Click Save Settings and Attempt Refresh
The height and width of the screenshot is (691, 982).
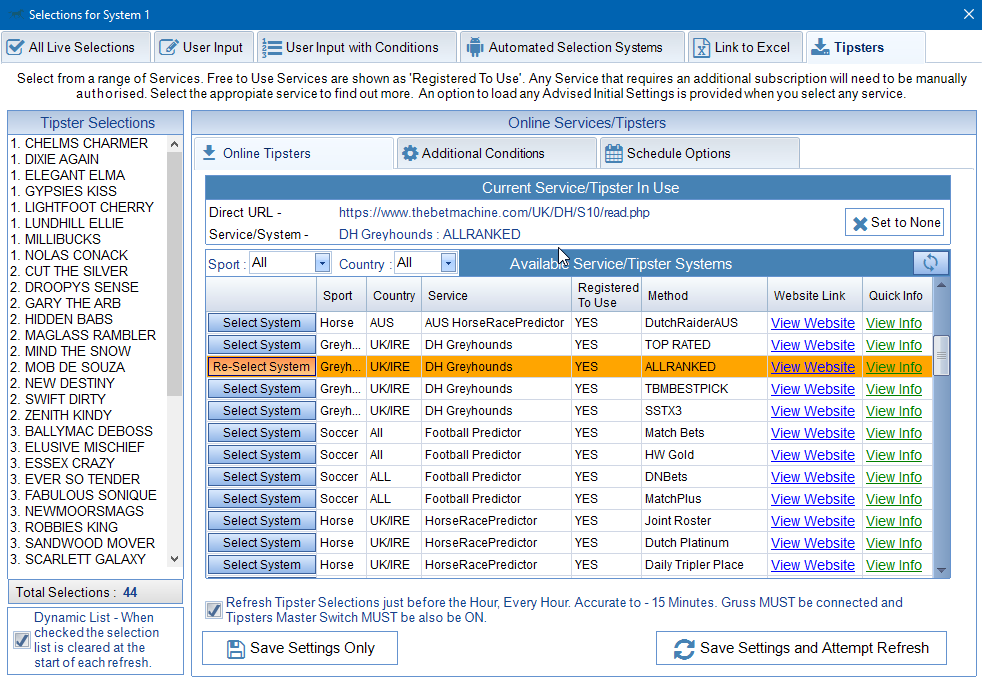801,648
